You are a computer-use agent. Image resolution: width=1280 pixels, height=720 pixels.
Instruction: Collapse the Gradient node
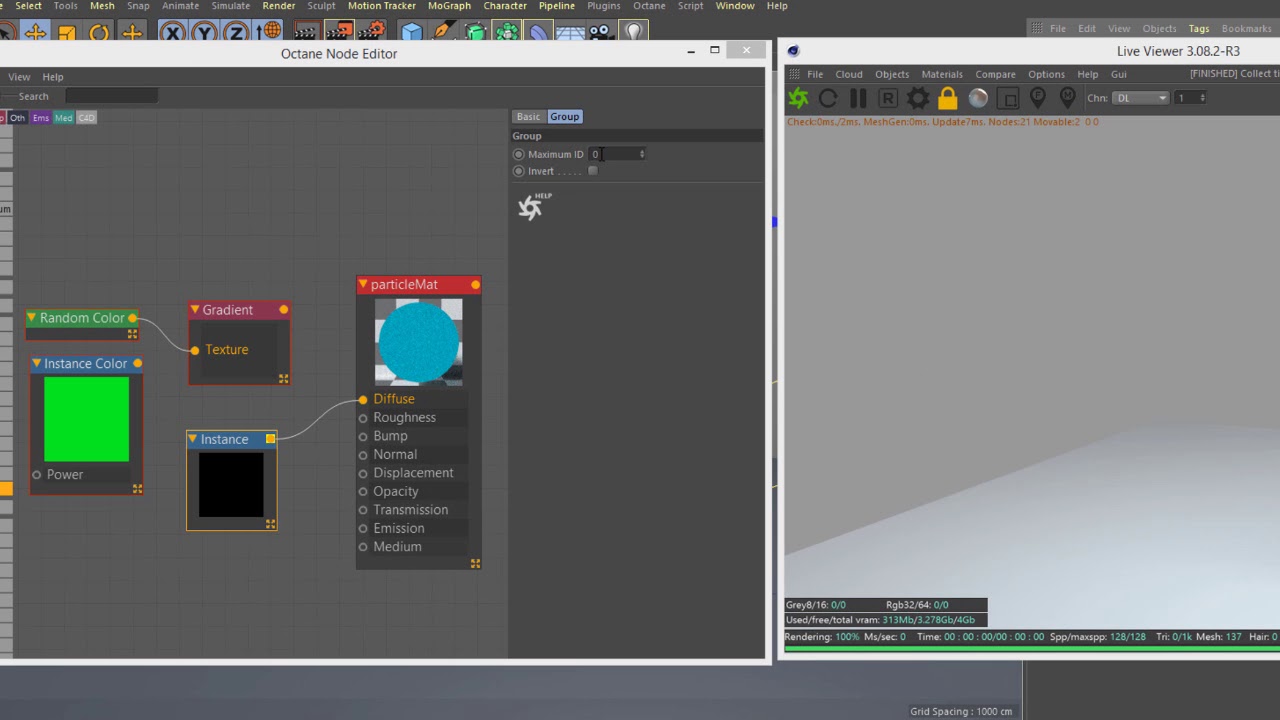195,310
